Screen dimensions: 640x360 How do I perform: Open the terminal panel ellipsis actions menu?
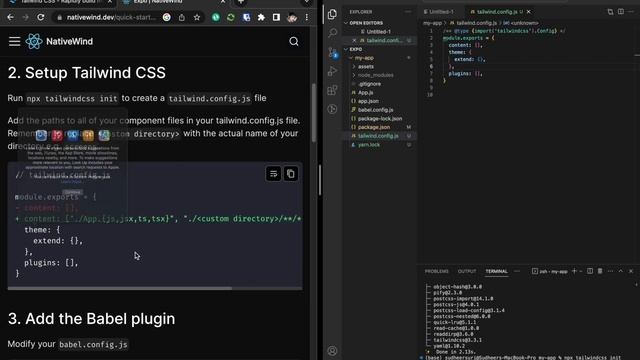tap(610, 271)
